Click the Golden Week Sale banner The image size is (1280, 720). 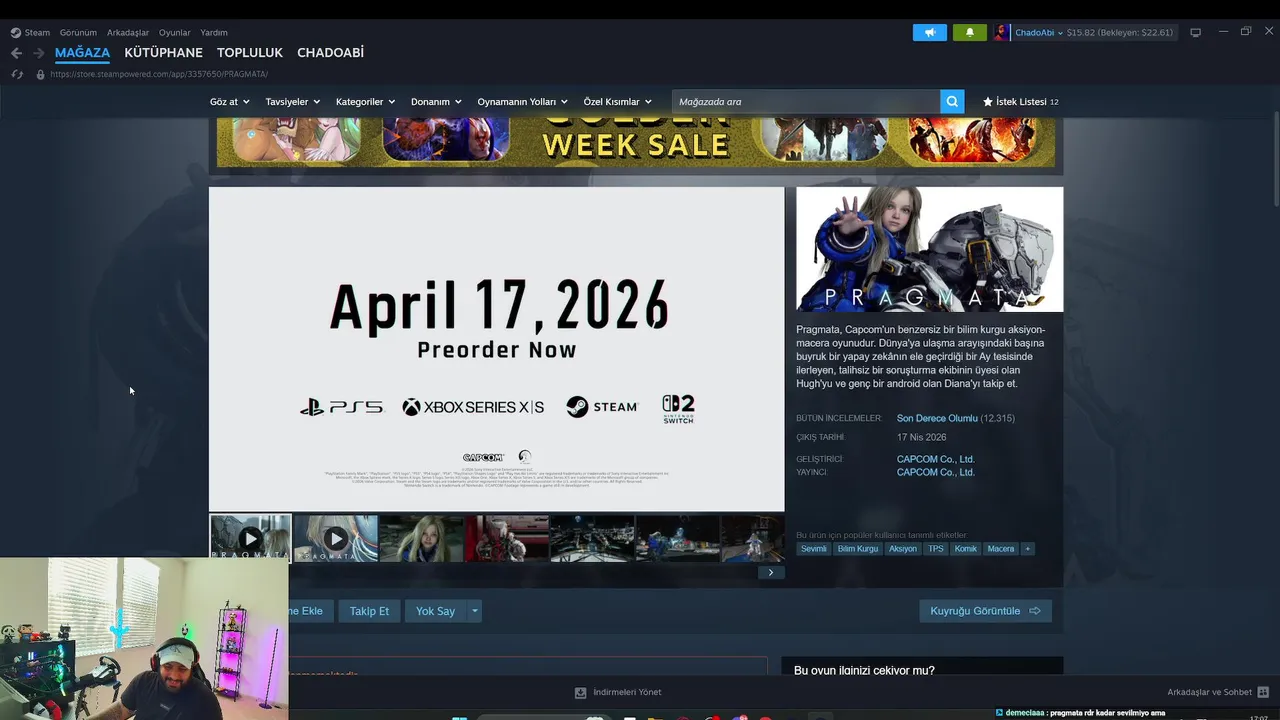coord(636,141)
